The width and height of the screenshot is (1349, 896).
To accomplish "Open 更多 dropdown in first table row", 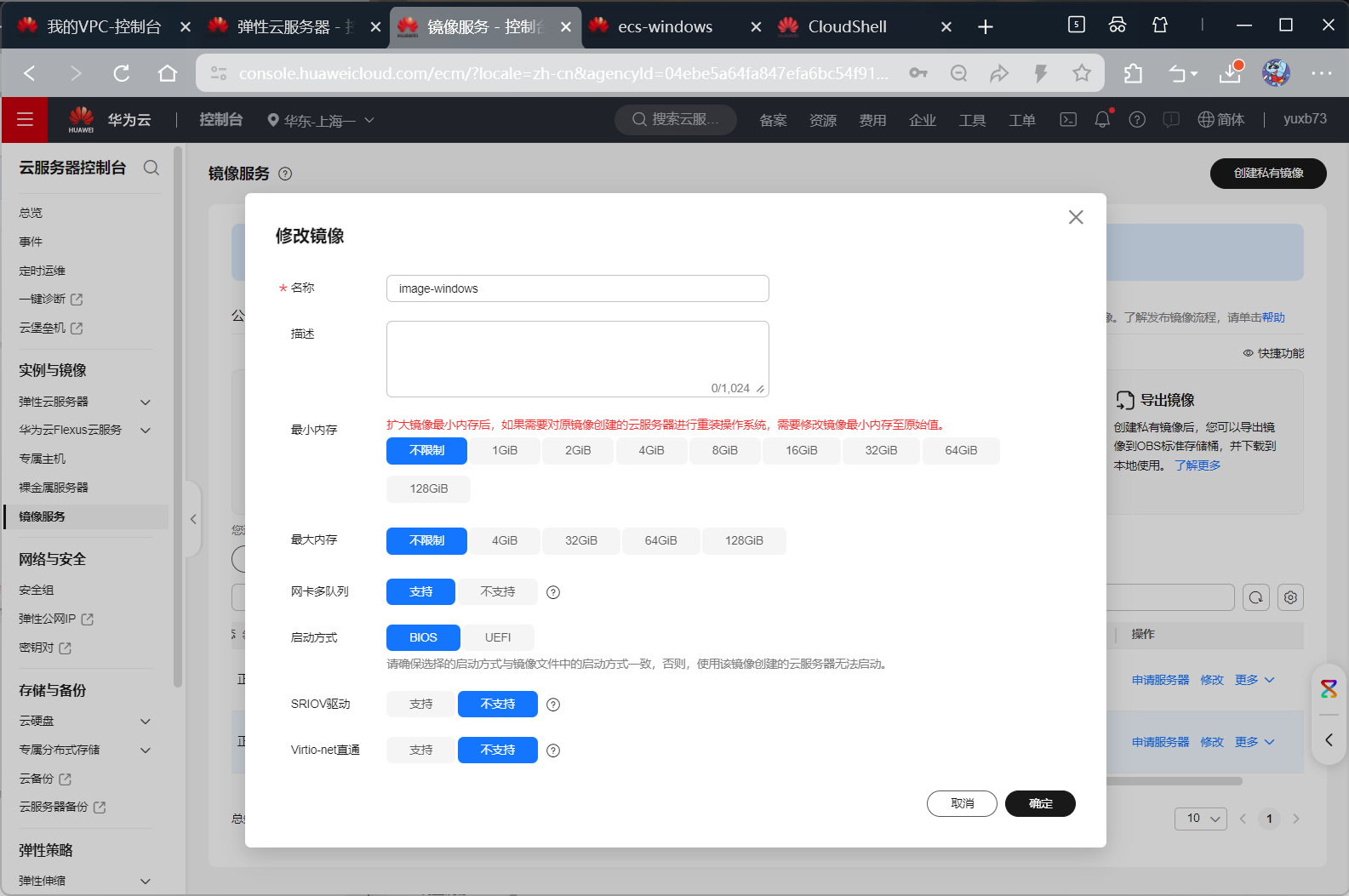I will [x=1255, y=680].
